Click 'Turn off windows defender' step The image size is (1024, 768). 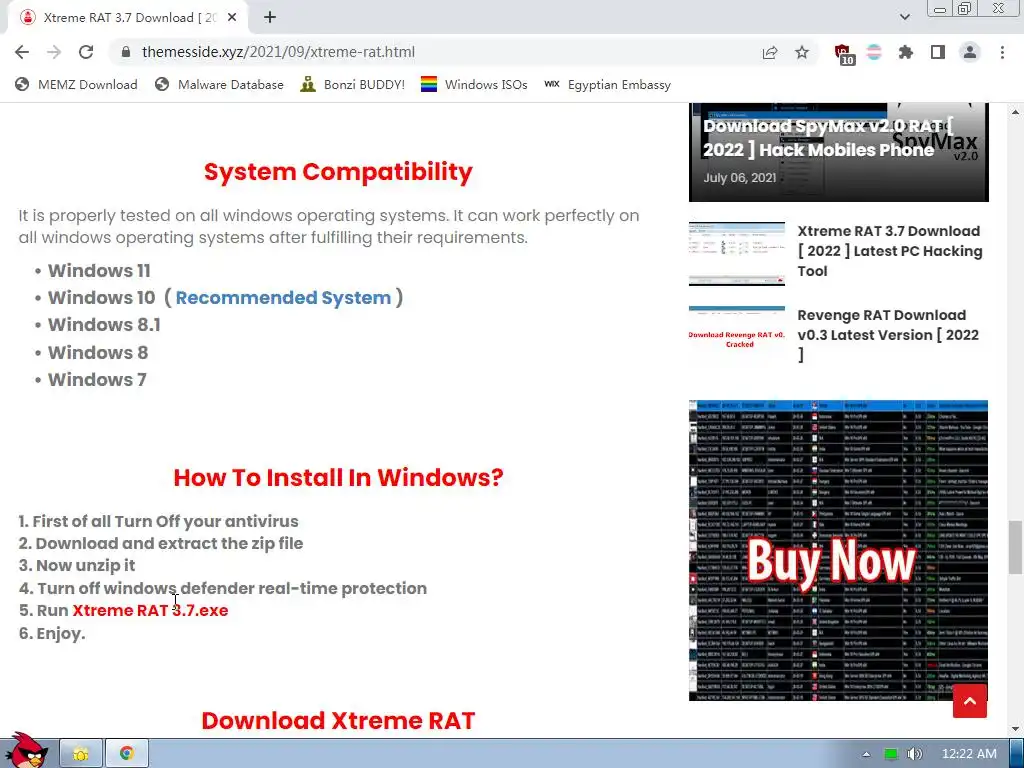(x=223, y=588)
